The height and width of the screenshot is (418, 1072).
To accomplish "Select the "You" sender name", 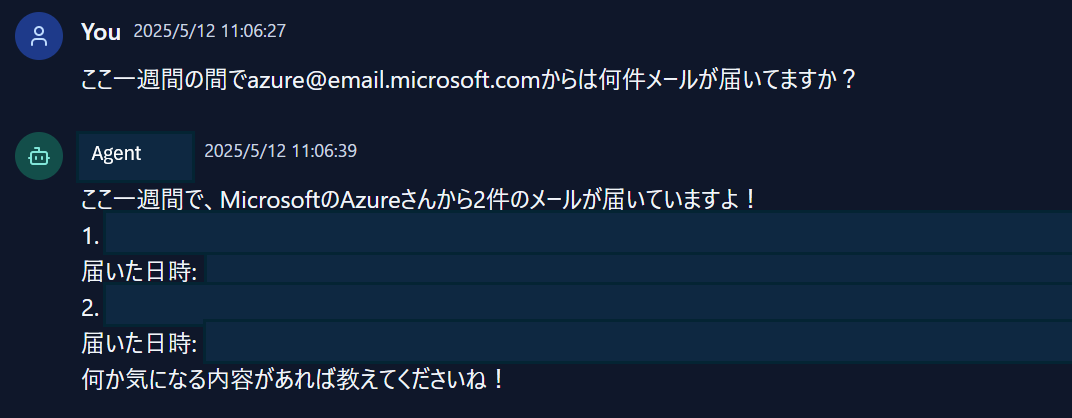I will pos(100,31).
